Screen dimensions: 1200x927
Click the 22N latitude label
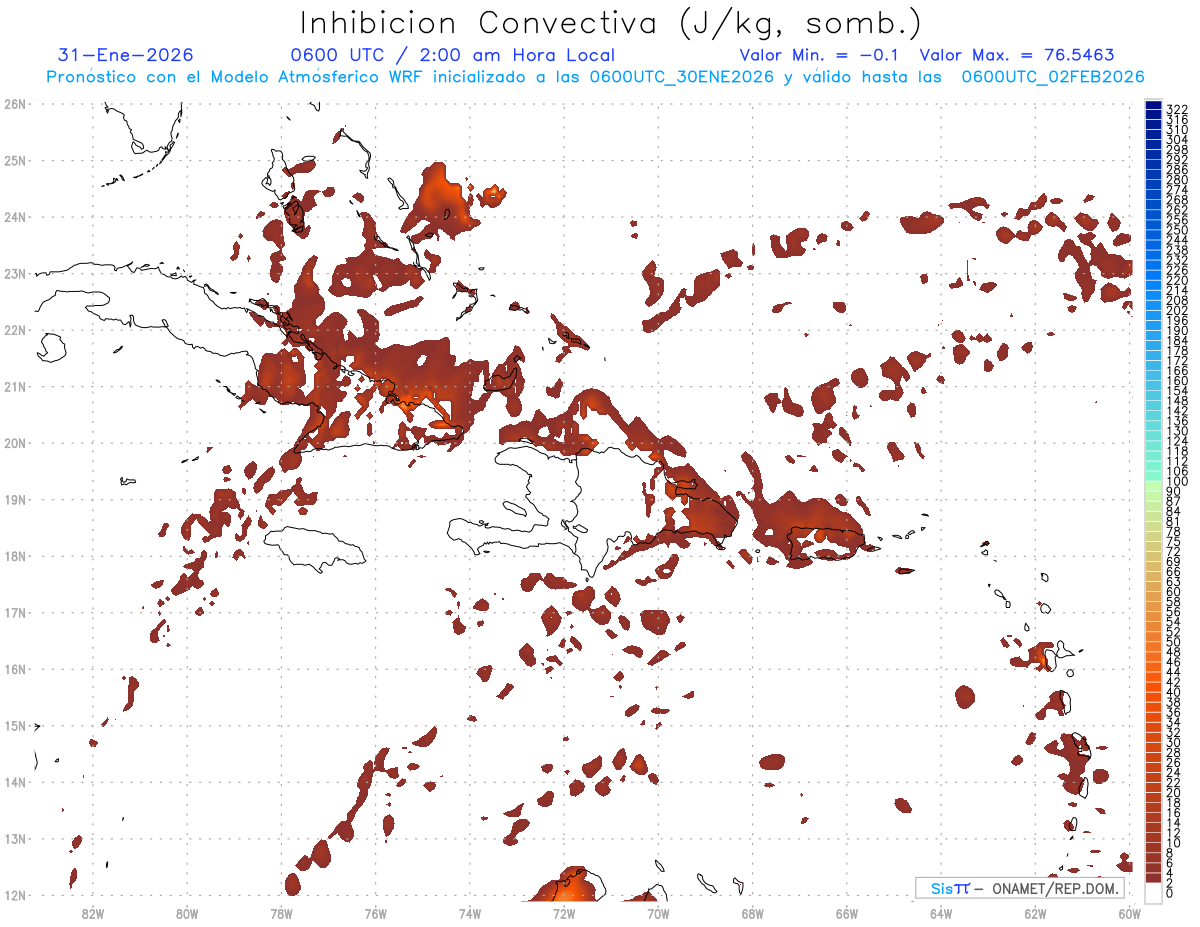(14, 330)
